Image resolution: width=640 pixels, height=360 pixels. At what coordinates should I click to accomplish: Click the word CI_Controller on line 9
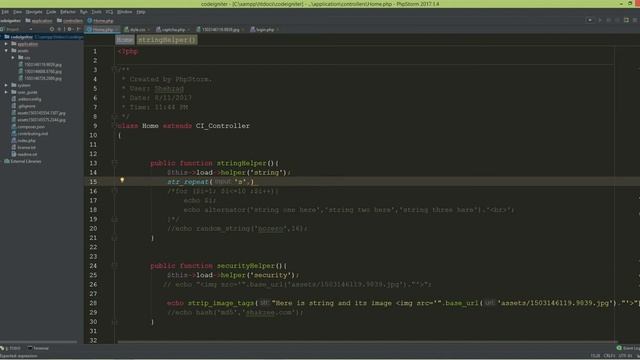pos(223,126)
